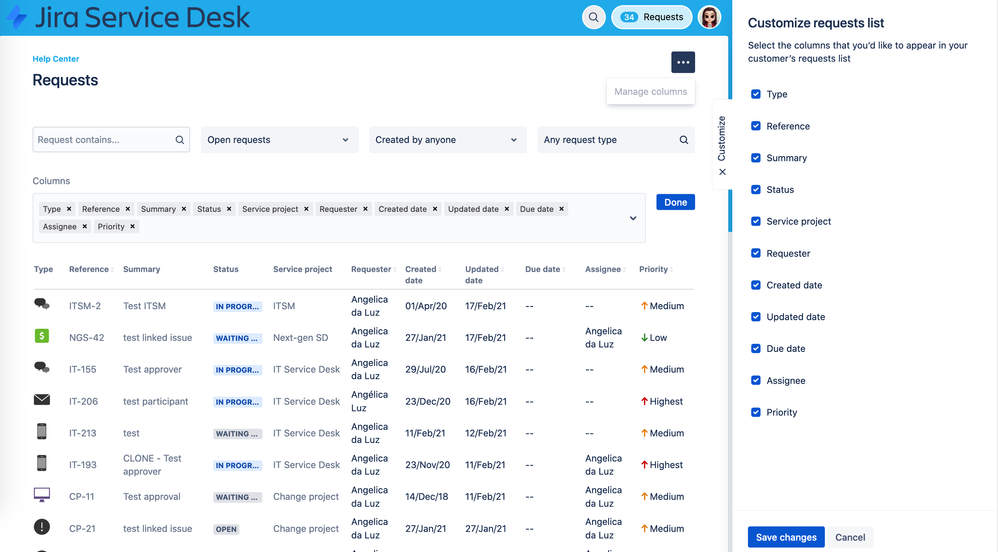
Task: Open the user avatar profile menu
Action: [709, 17]
